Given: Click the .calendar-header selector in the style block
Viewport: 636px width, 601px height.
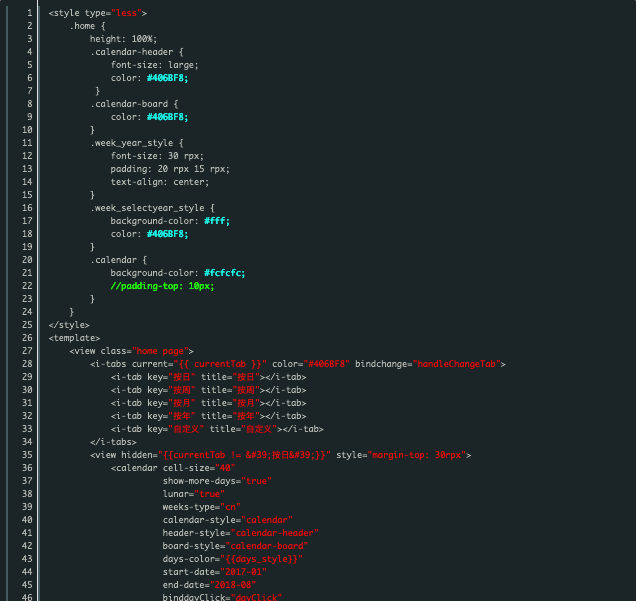Looking at the screenshot, I should click(132, 52).
